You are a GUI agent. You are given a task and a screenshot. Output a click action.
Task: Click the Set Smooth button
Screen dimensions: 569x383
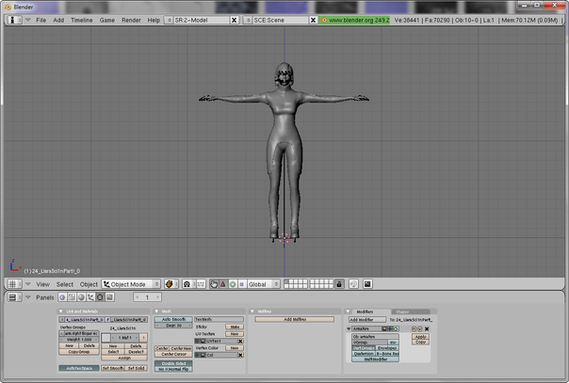coord(112,368)
